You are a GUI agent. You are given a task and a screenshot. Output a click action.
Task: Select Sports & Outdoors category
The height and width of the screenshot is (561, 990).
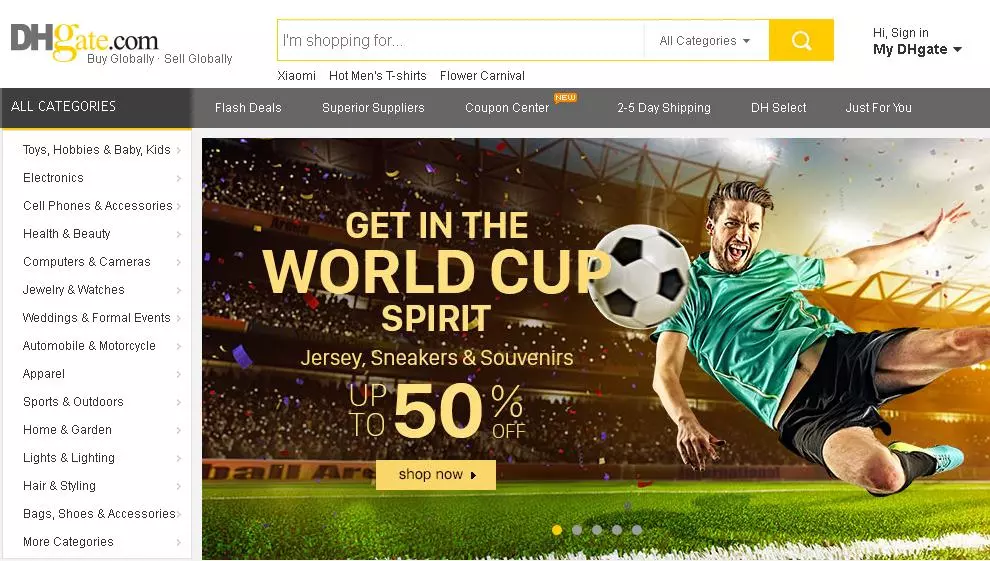click(x=73, y=402)
